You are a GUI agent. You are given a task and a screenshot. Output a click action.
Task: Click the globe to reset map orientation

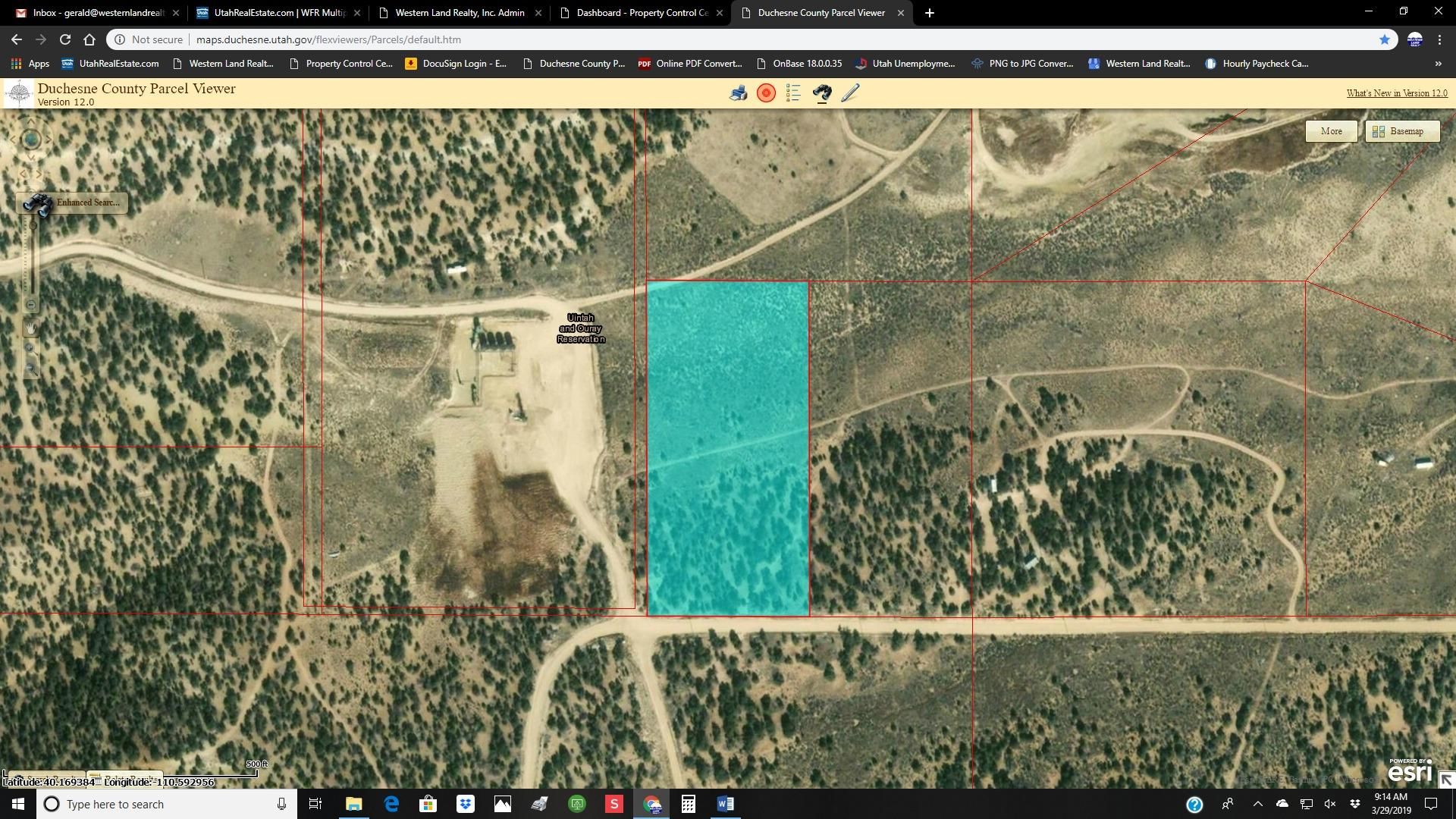click(x=30, y=140)
